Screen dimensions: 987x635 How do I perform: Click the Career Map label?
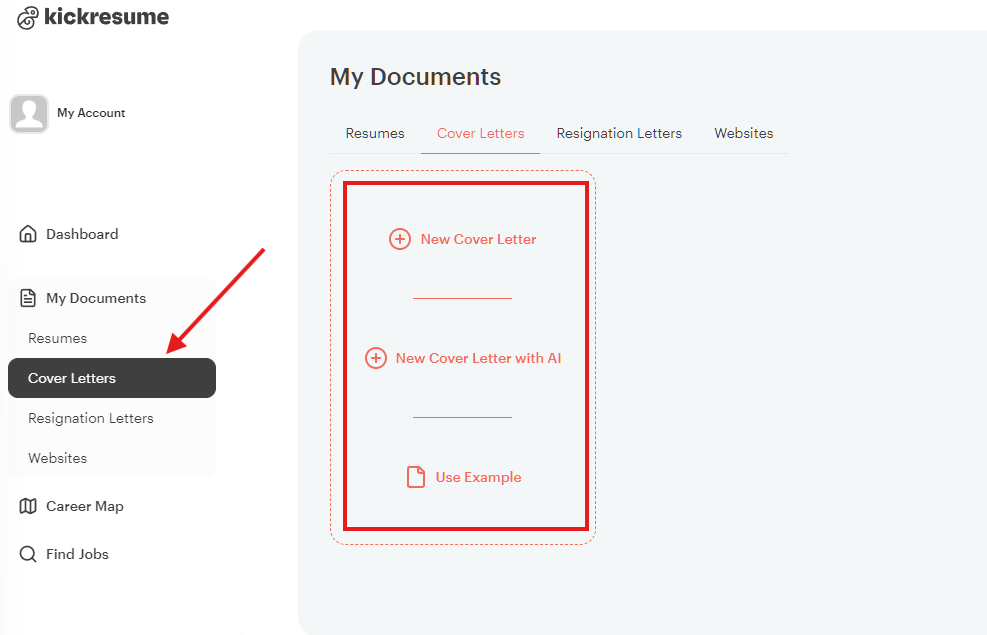84,507
